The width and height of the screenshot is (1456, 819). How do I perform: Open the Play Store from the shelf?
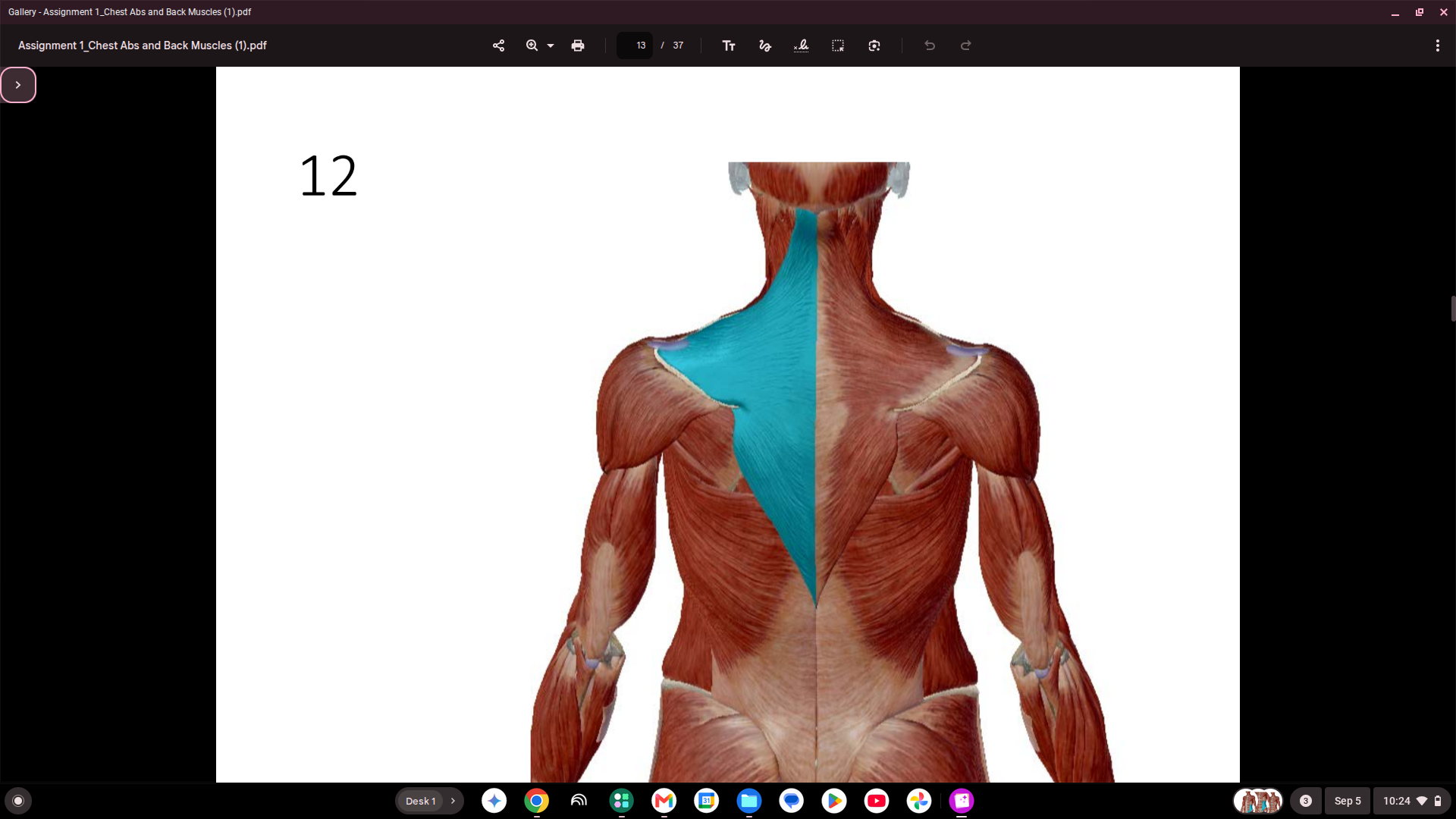point(834,801)
